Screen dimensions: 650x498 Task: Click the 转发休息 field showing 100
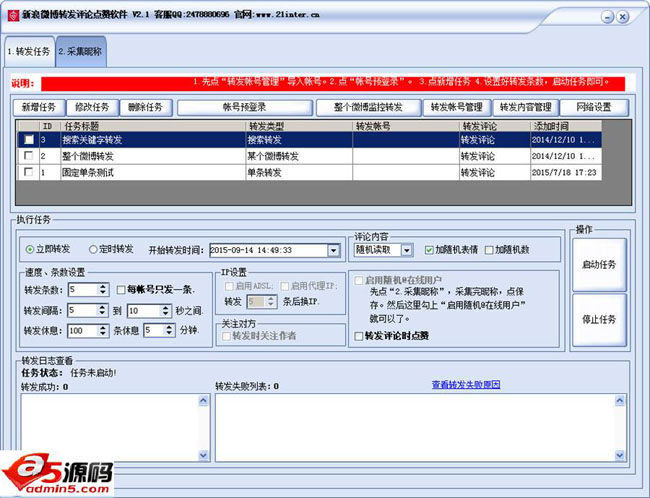coord(83,330)
